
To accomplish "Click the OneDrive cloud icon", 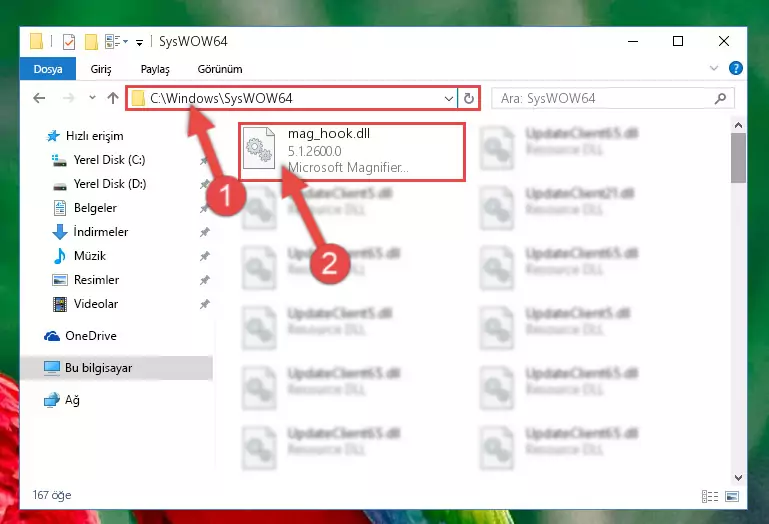I will (51, 336).
